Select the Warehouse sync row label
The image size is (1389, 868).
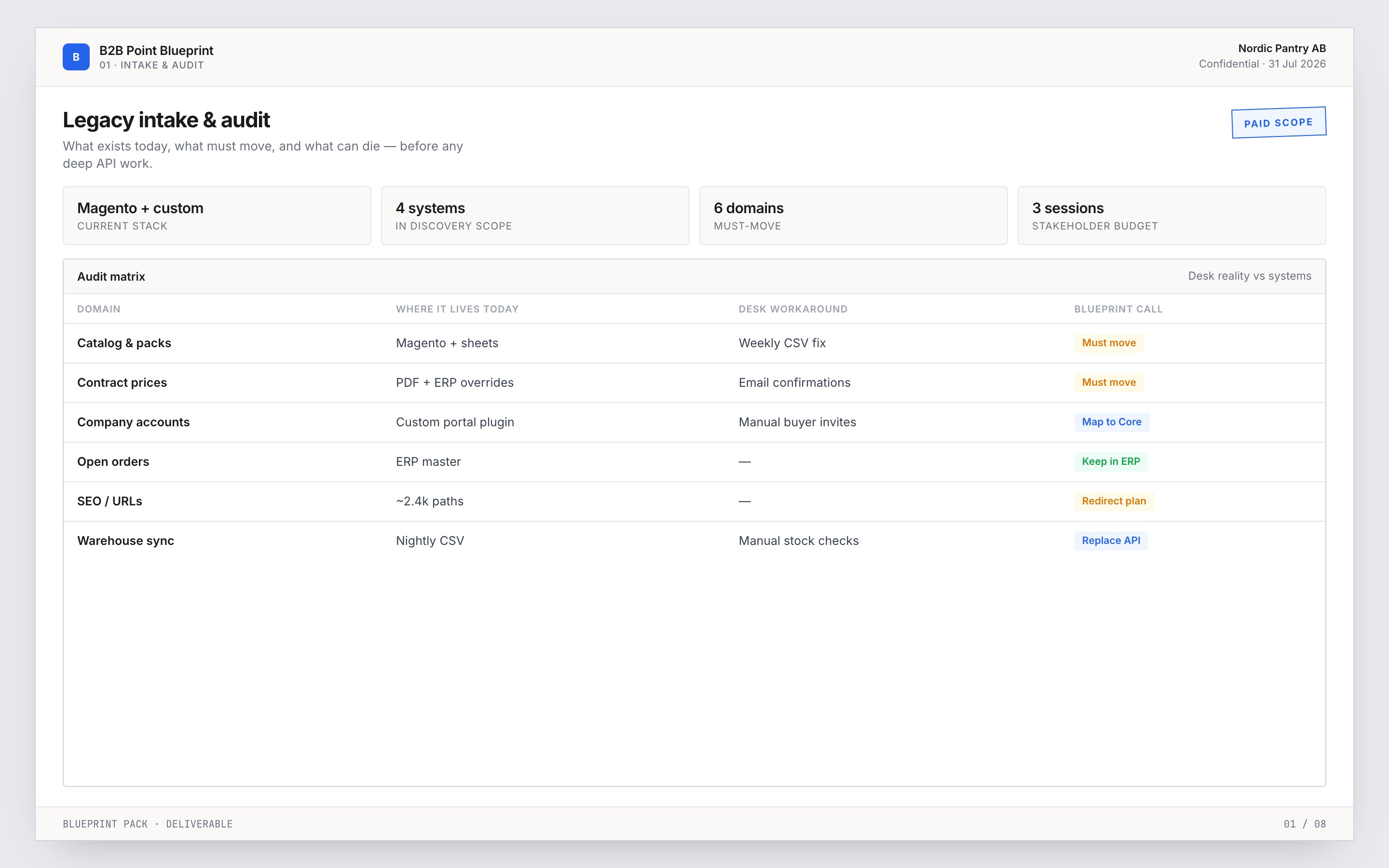(x=126, y=541)
